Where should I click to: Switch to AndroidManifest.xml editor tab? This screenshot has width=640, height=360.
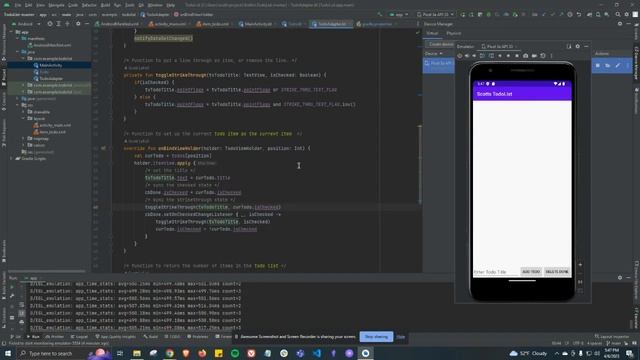click(x=117, y=24)
